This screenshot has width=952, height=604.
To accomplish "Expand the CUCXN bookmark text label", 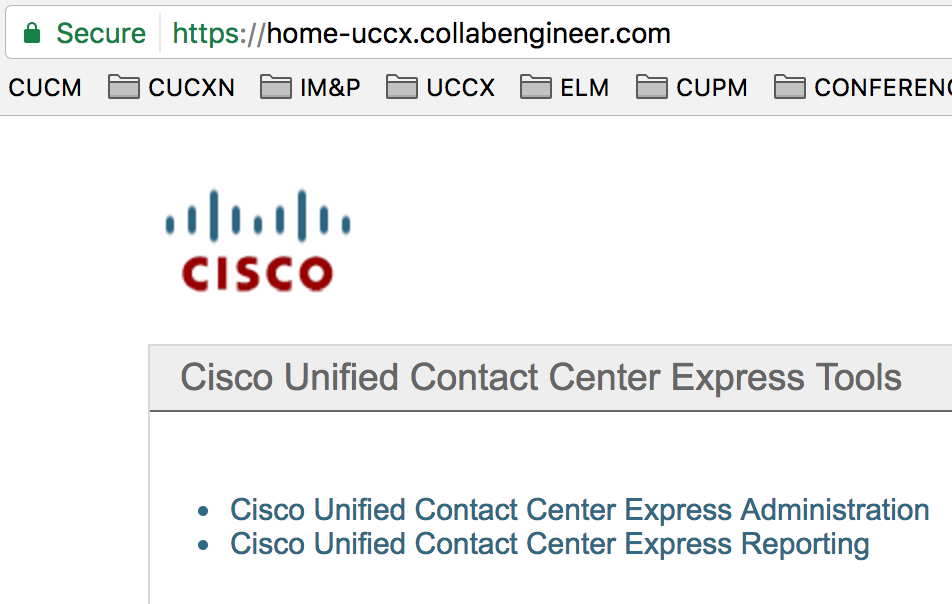I will (191, 88).
